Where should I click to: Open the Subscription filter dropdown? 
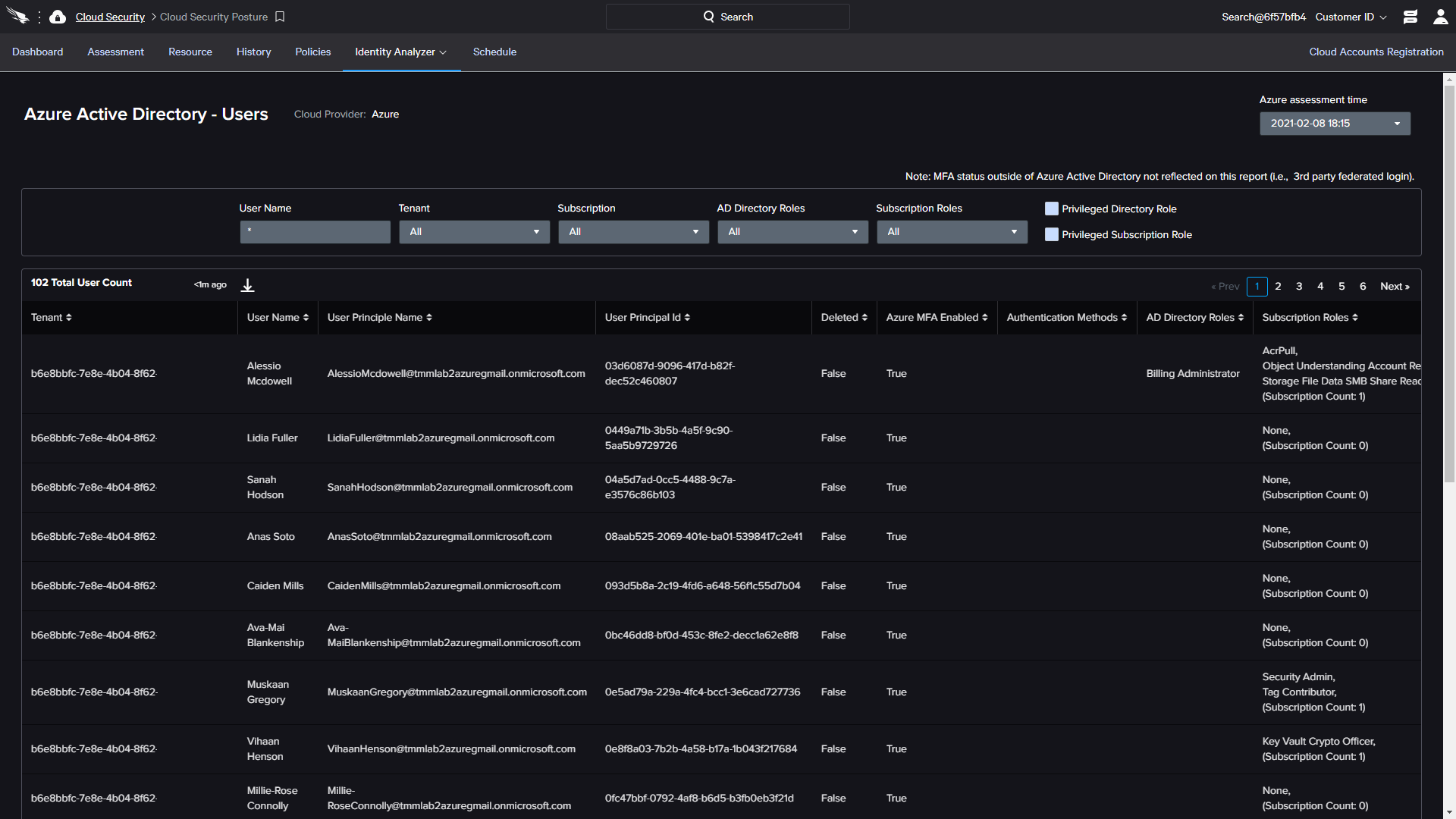pyautogui.click(x=633, y=232)
